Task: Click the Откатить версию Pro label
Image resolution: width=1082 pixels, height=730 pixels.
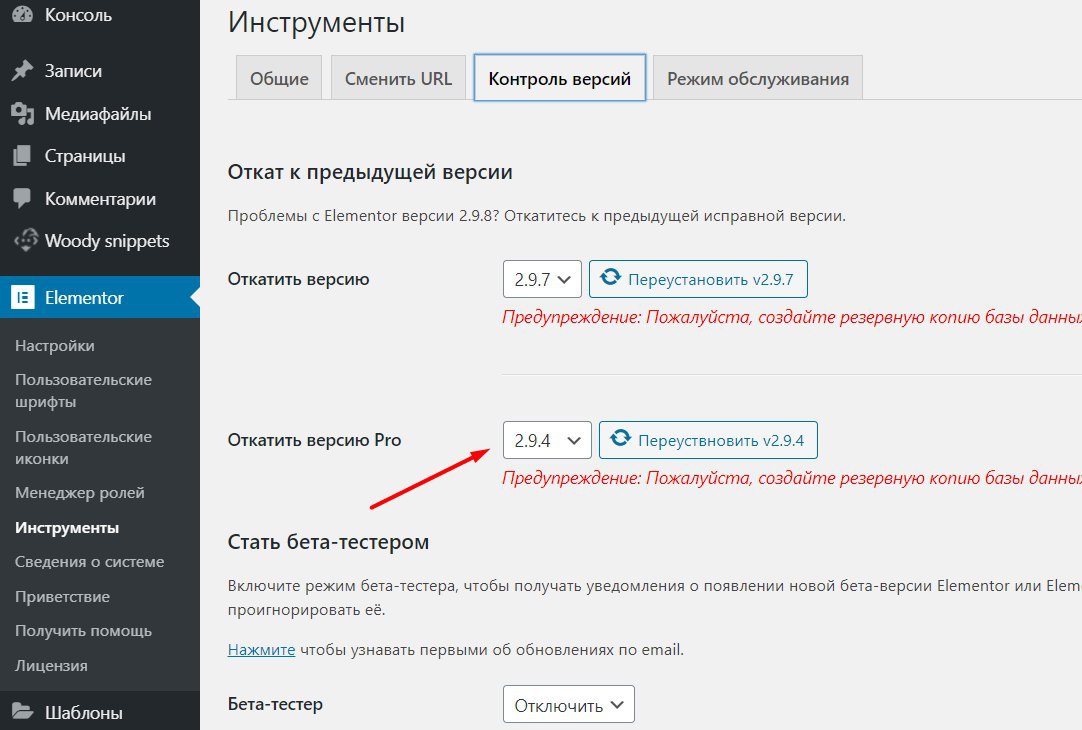Action: point(315,440)
